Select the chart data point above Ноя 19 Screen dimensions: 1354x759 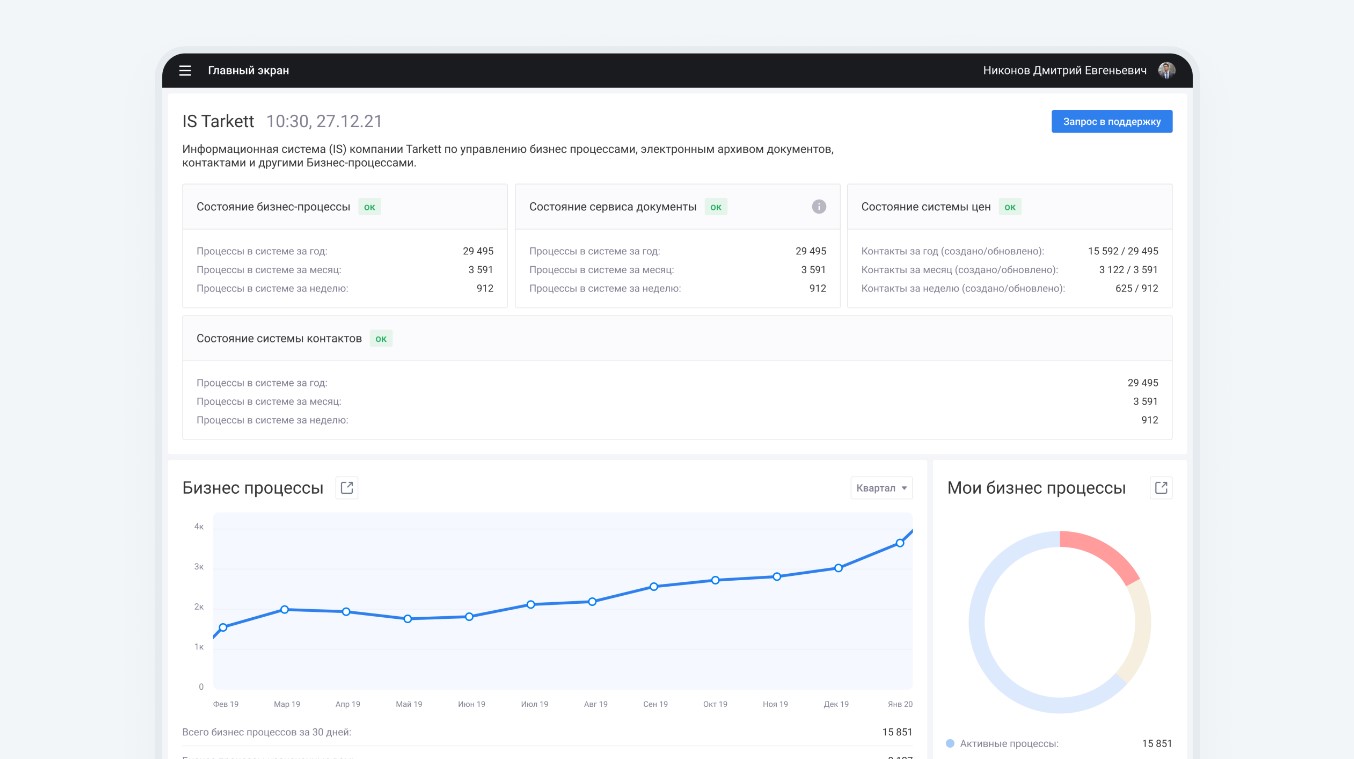pyautogui.click(x=777, y=576)
